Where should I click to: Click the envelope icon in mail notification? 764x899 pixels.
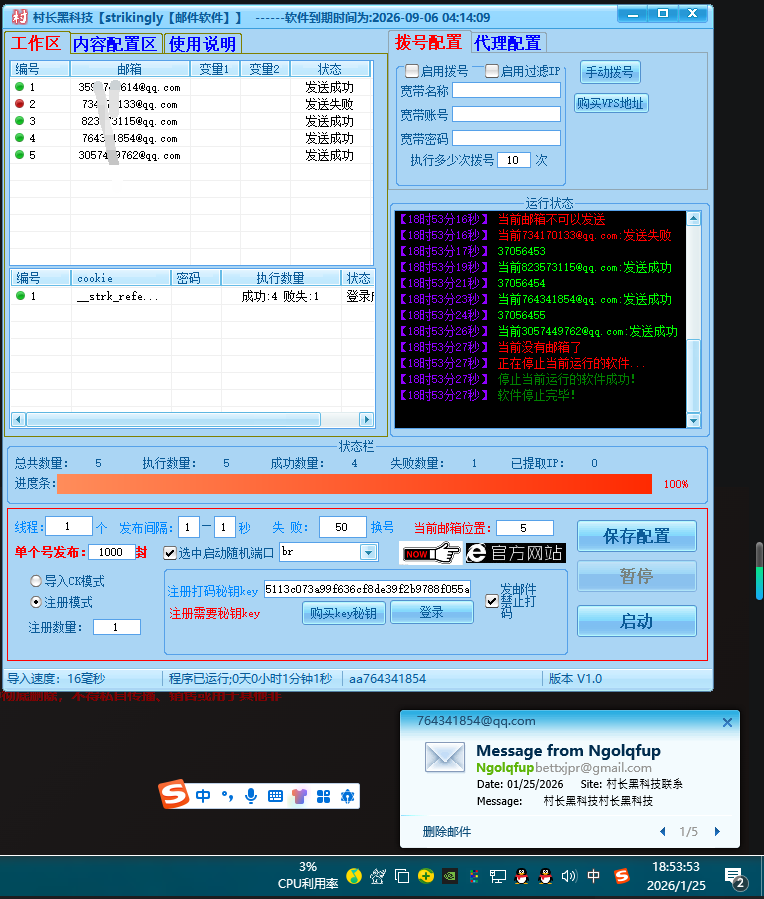click(x=445, y=757)
